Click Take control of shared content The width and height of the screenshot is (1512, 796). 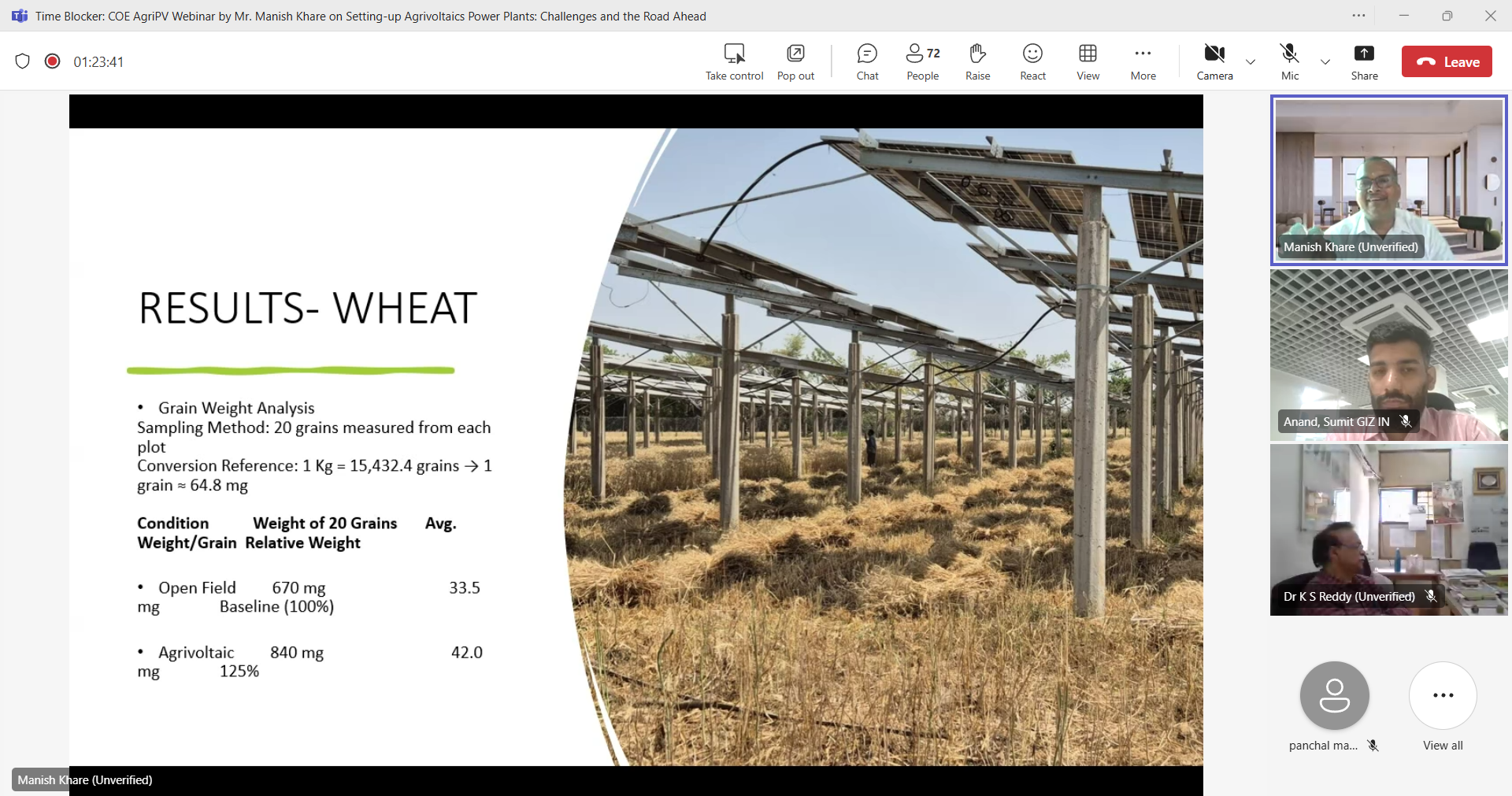click(x=734, y=61)
